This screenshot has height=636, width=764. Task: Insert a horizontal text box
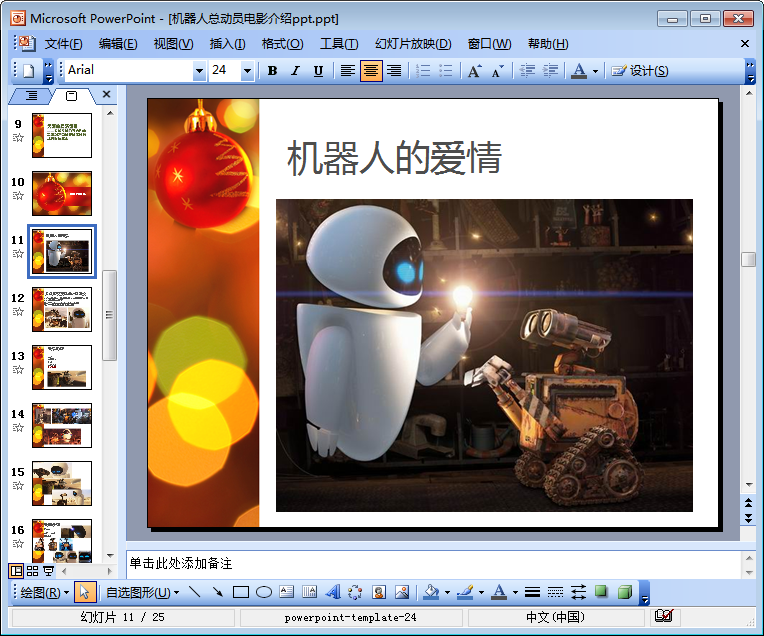[x=286, y=593]
